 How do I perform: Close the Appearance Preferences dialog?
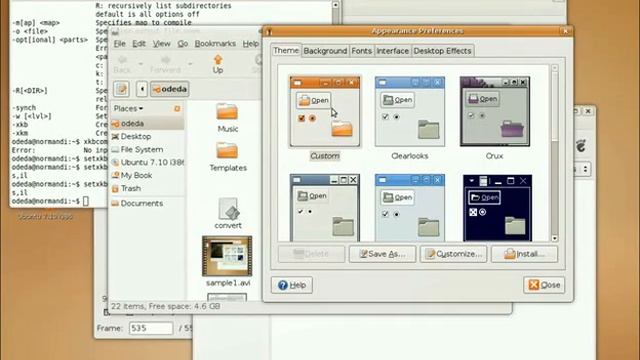point(544,285)
